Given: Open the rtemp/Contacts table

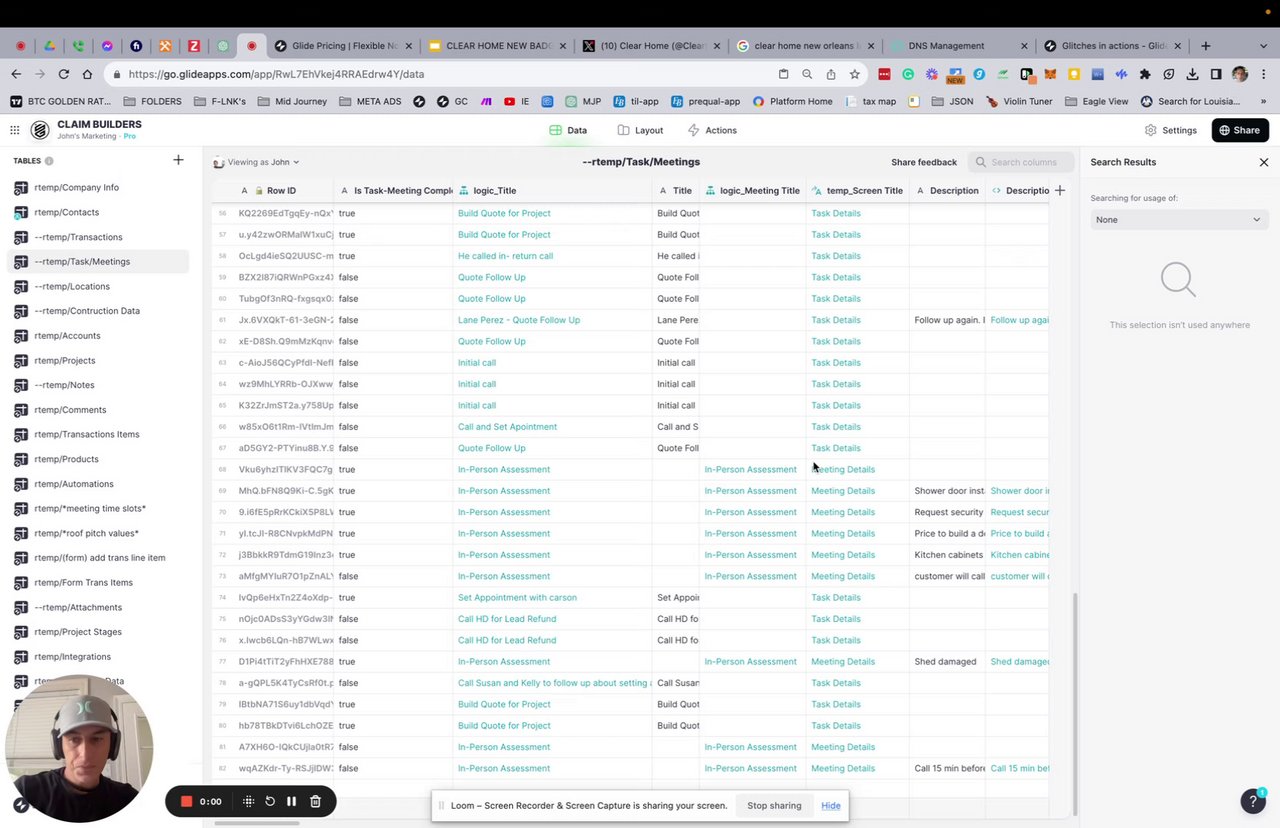Looking at the screenshot, I should [x=98, y=212].
